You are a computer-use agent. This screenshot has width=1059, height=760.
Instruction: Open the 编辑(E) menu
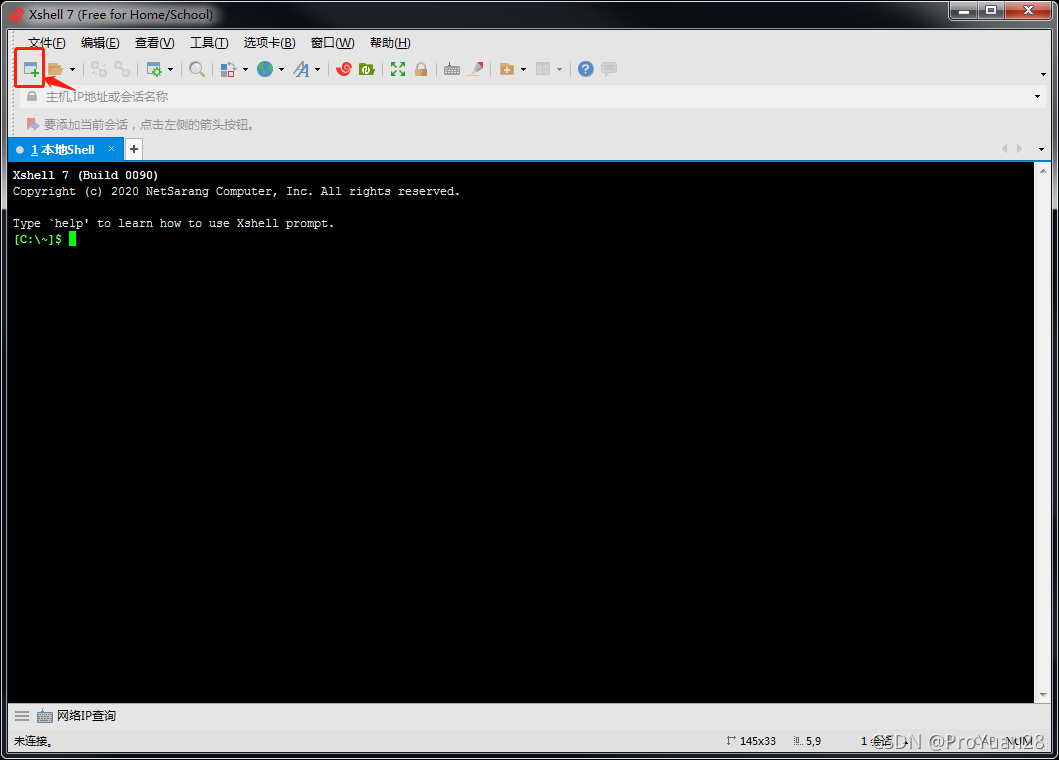coord(100,43)
